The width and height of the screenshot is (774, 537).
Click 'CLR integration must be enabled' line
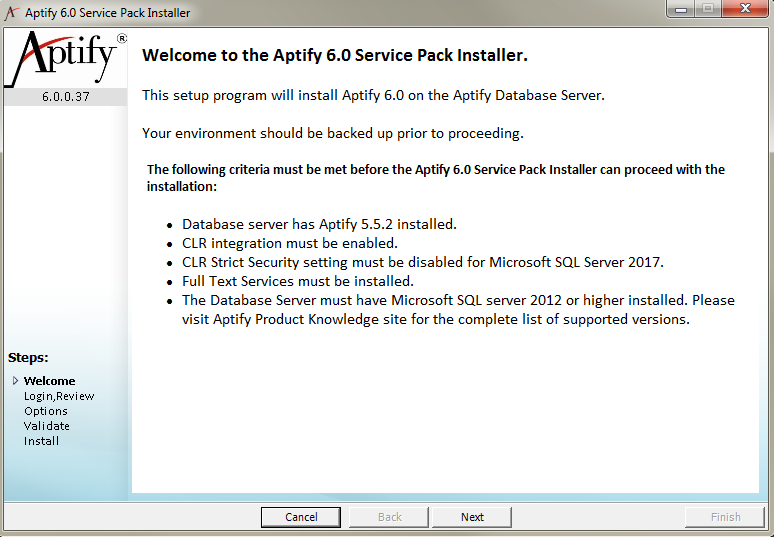(x=290, y=243)
